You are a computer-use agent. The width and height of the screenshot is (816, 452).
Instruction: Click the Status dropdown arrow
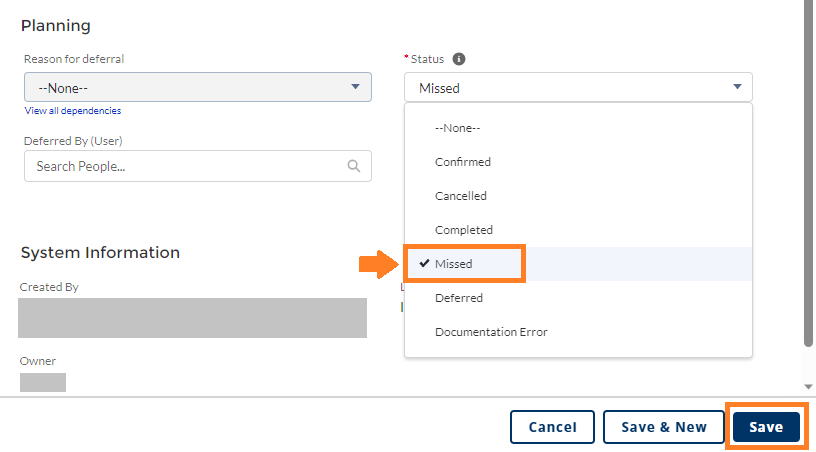coord(737,87)
